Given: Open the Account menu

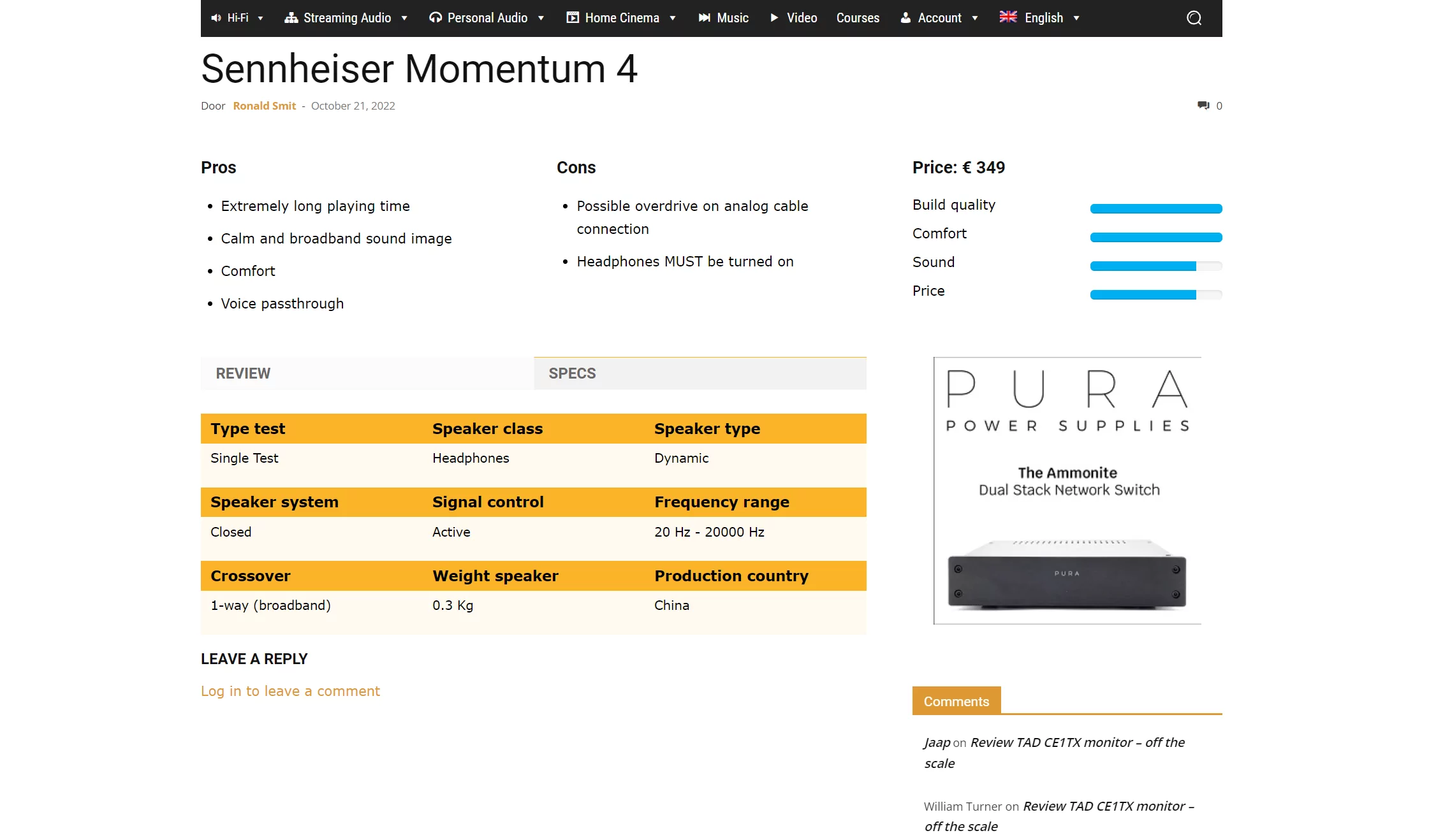Looking at the screenshot, I should tap(939, 18).
